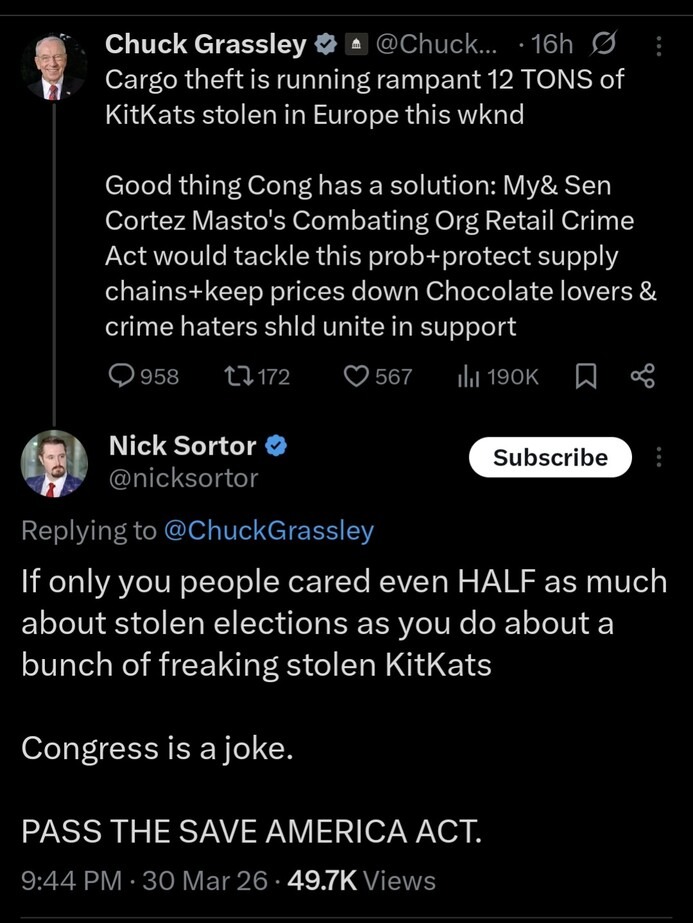Bookmark Chuck Grassley's tweet

click(587, 376)
